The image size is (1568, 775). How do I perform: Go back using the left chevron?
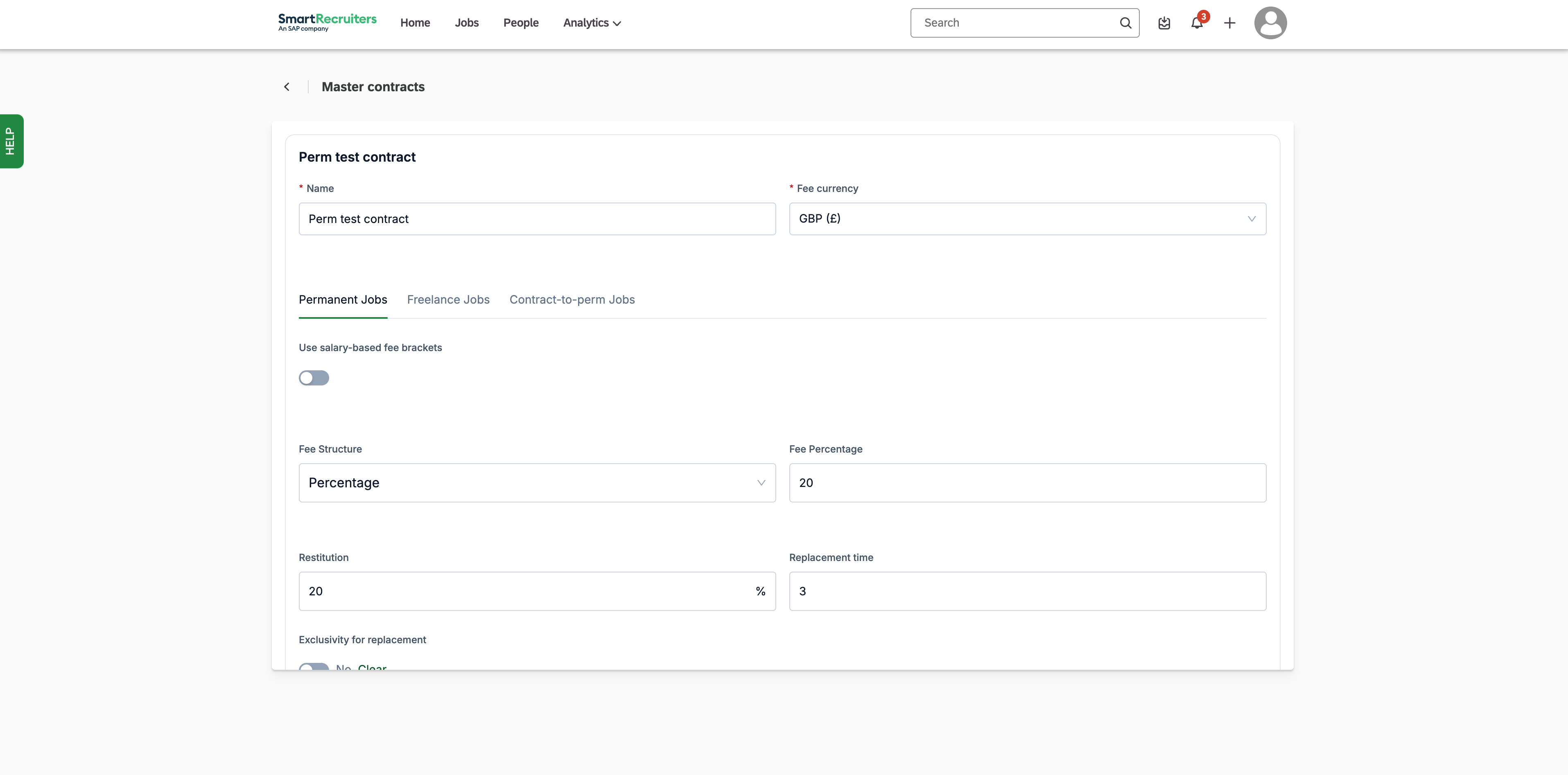[287, 87]
